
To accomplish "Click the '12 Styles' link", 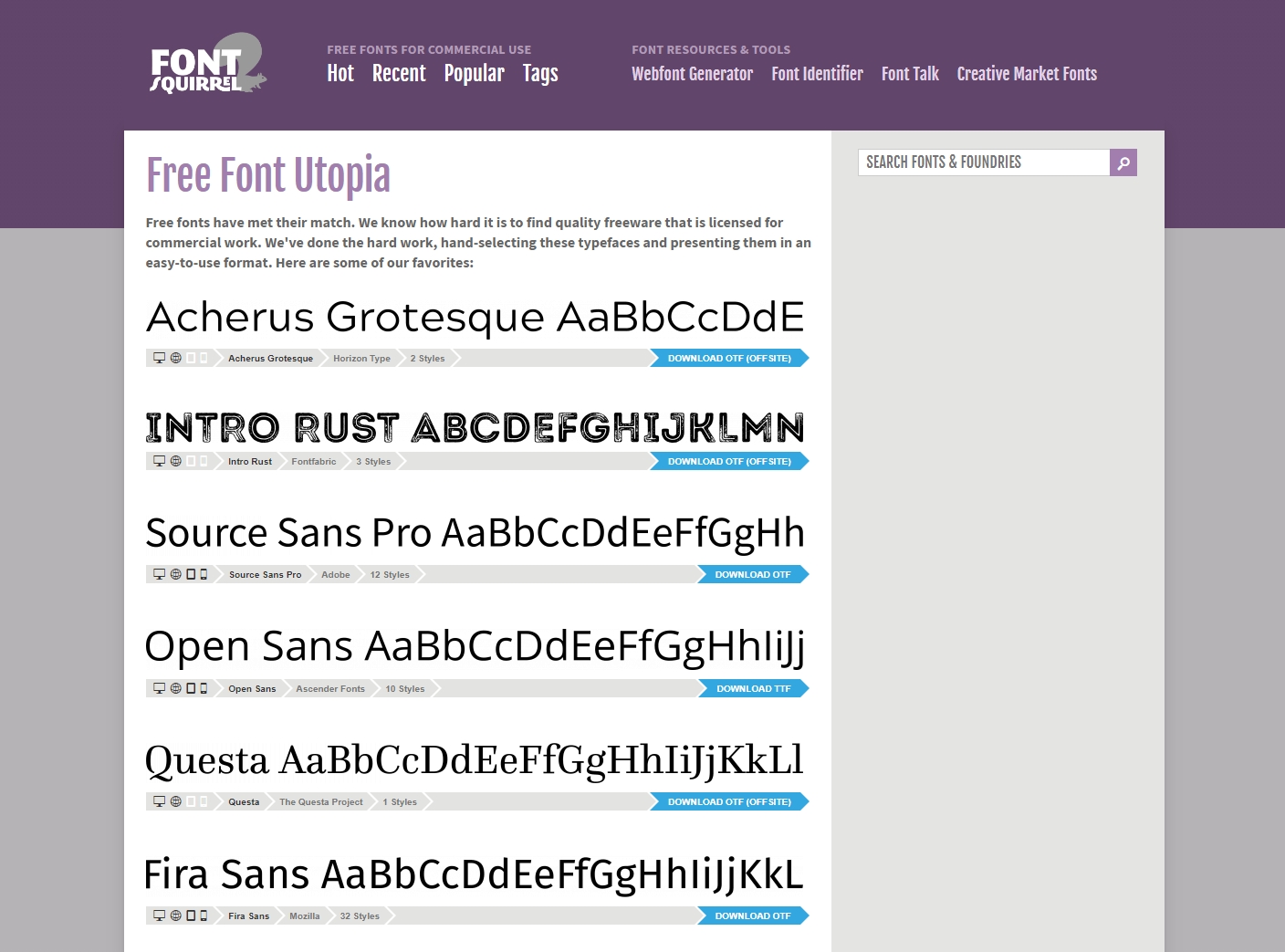I will (390, 574).
